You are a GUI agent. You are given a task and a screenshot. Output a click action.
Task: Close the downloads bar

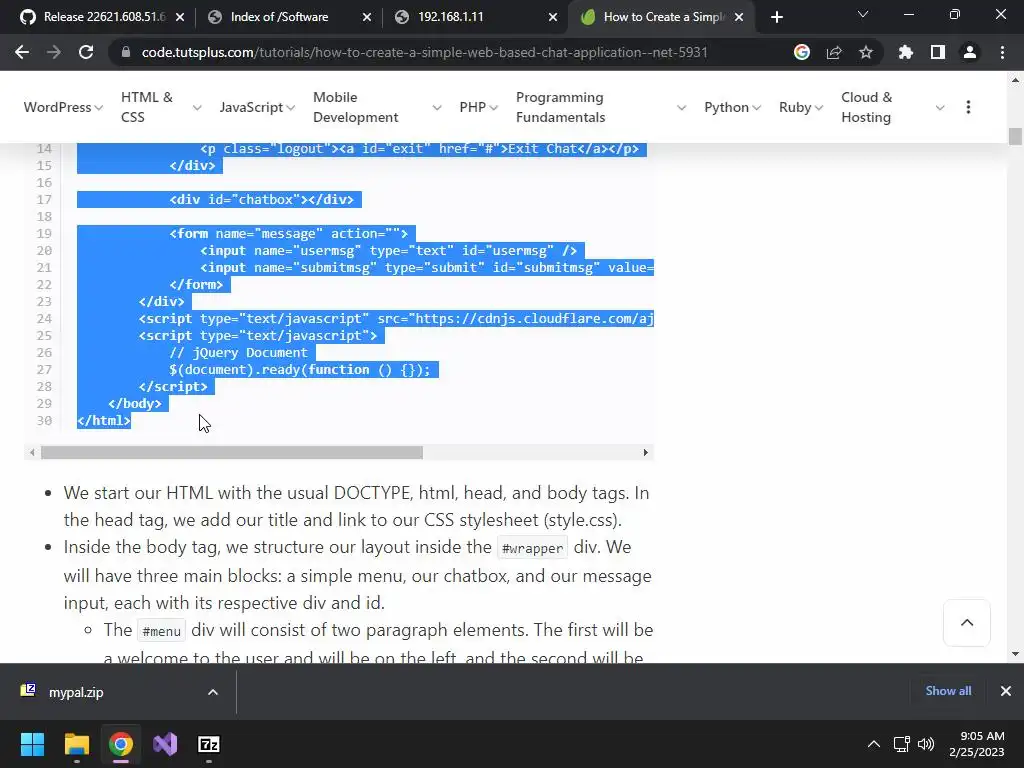point(1006,691)
